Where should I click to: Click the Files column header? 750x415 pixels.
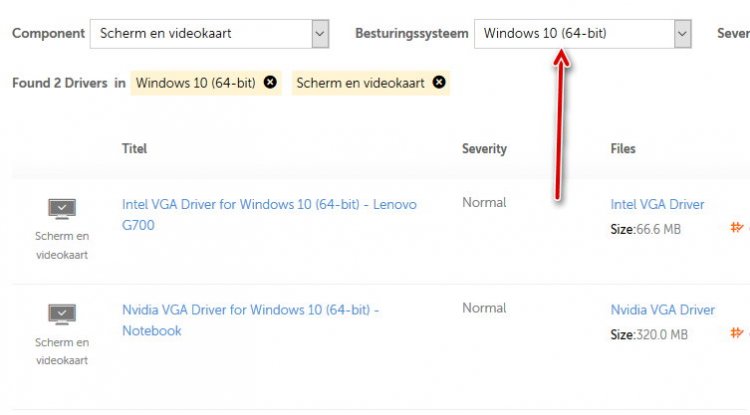coord(623,149)
